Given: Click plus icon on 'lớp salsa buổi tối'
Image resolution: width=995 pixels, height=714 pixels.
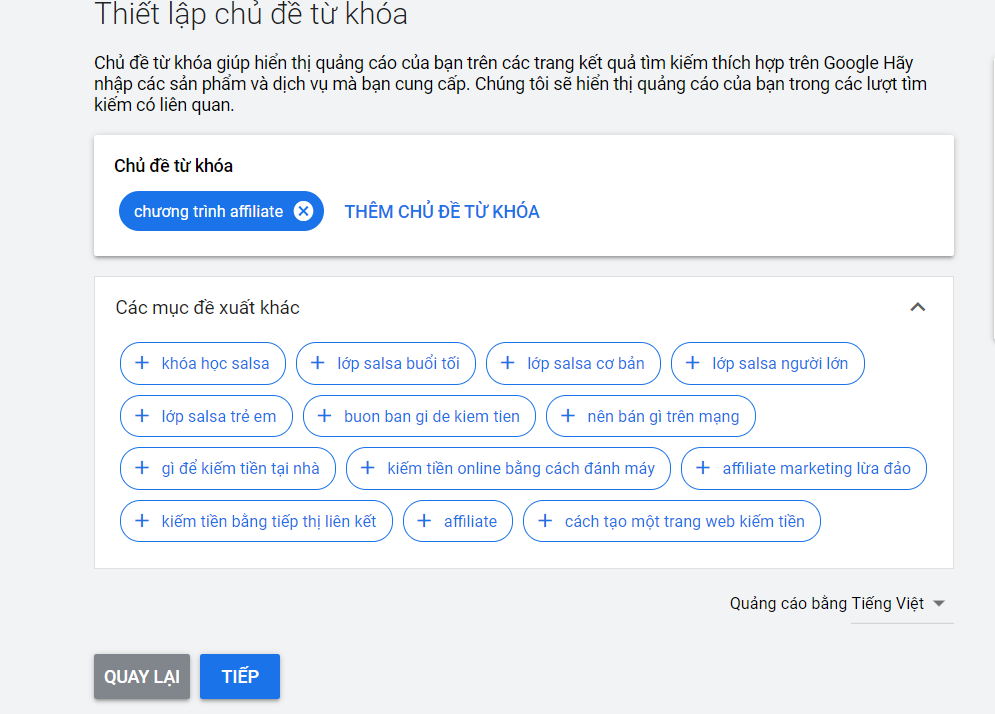Looking at the screenshot, I should click(x=318, y=363).
